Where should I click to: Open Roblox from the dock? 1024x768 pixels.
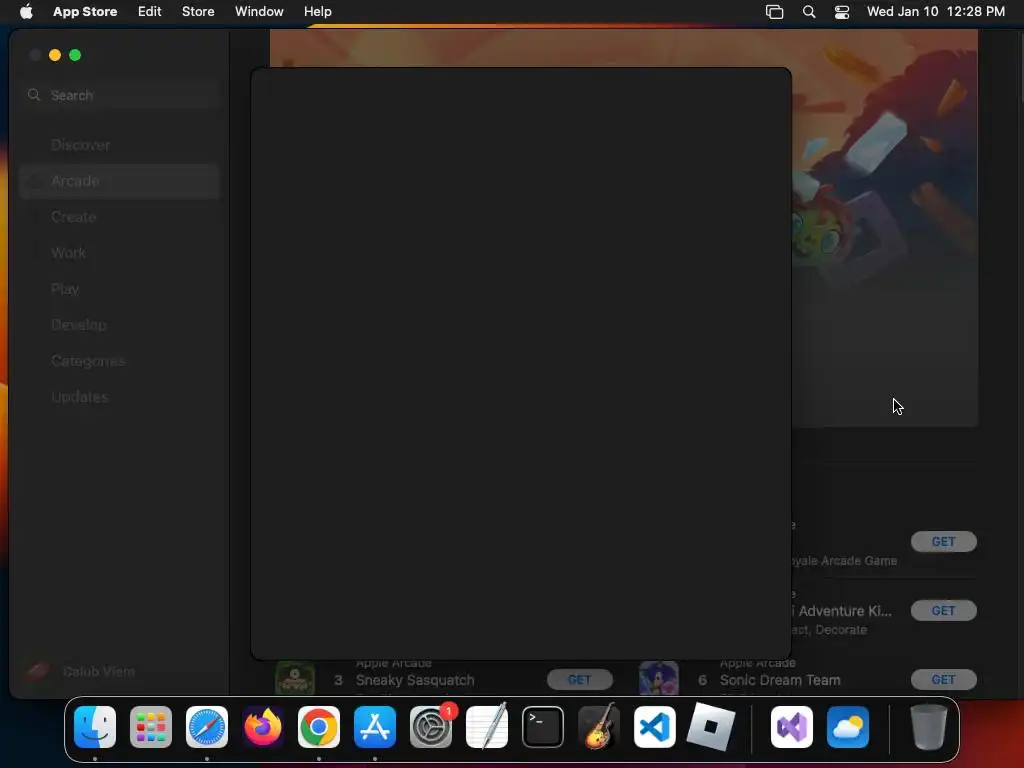click(x=711, y=727)
